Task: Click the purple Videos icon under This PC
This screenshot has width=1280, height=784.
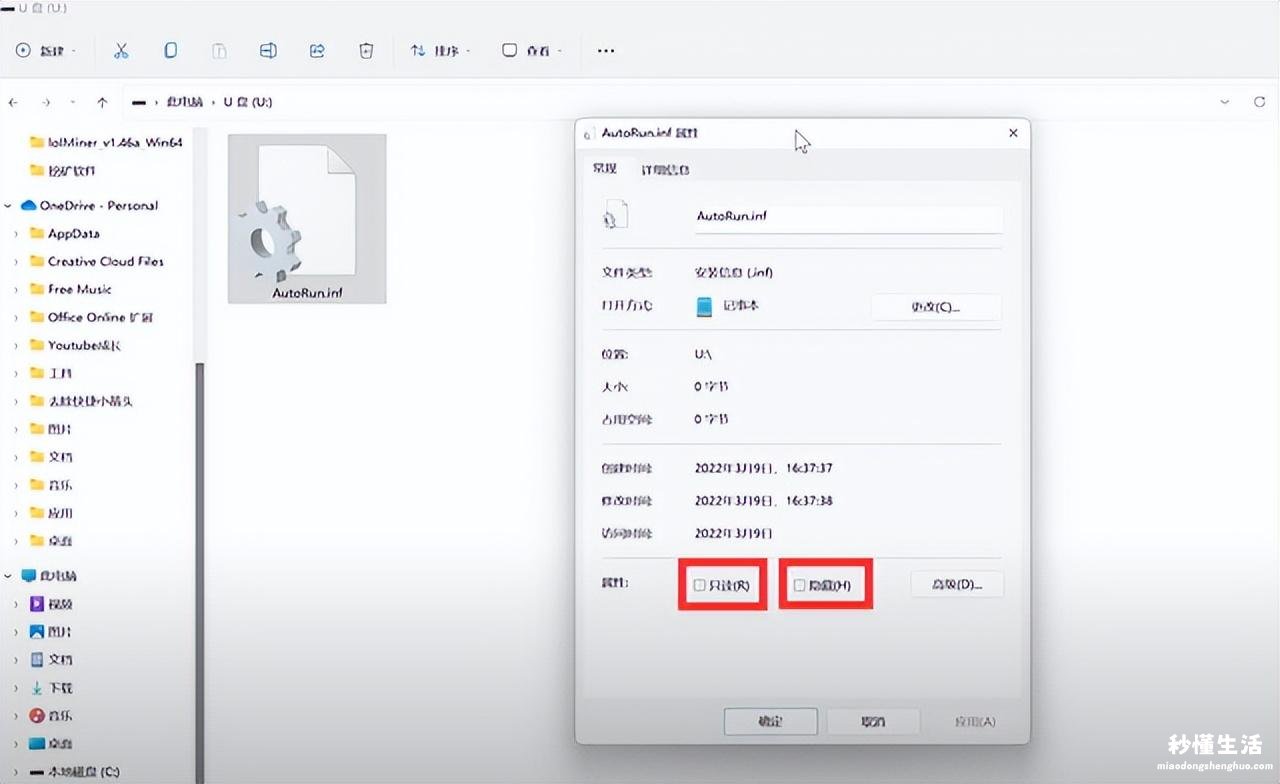Action: [x=37, y=604]
